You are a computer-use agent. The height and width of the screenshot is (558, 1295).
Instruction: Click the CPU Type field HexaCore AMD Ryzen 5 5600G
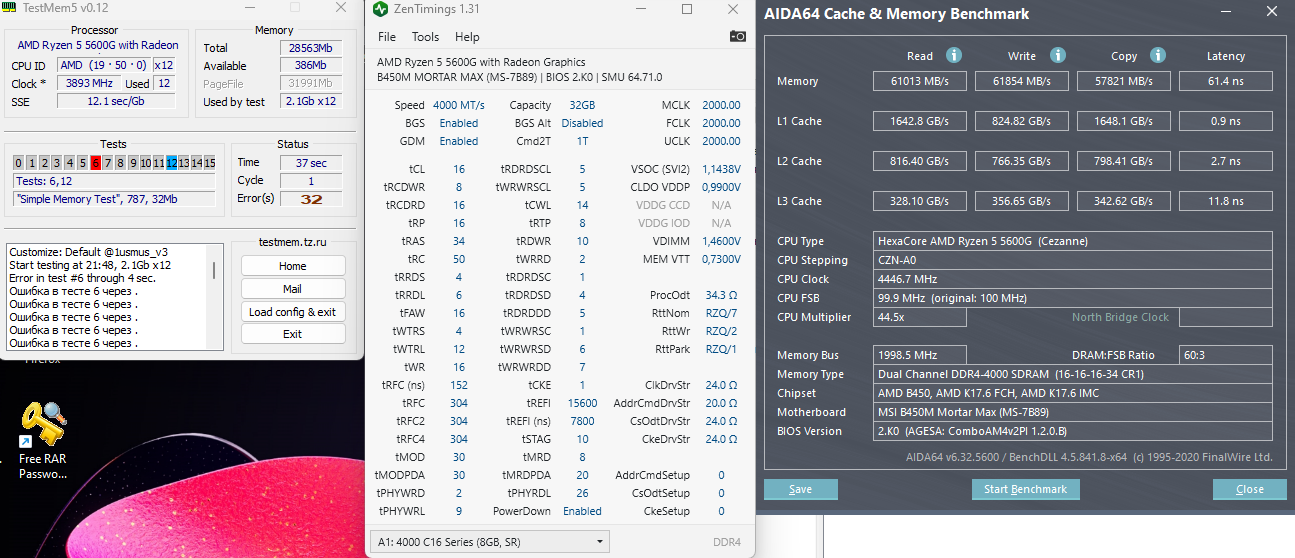pyautogui.click(x=1073, y=241)
